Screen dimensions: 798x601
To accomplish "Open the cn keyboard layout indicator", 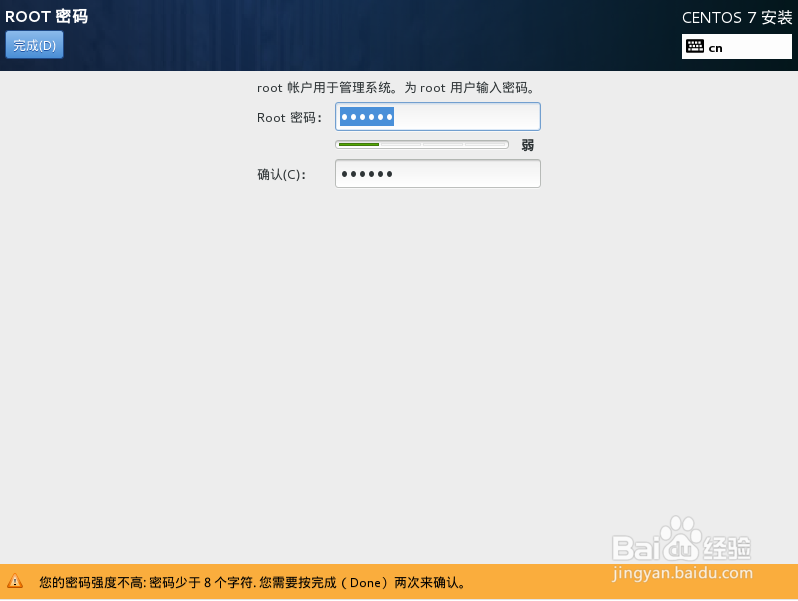I will click(x=736, y=47).
